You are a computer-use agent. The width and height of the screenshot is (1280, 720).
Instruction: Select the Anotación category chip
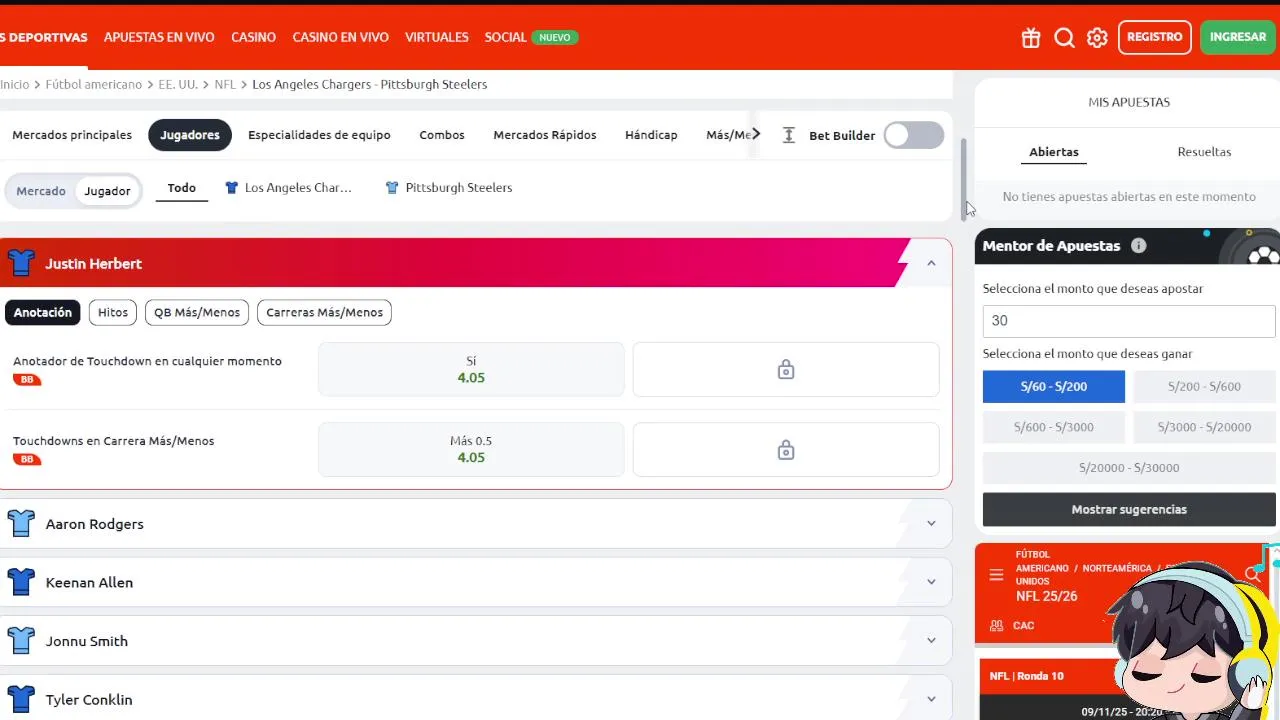click(43, 312)
